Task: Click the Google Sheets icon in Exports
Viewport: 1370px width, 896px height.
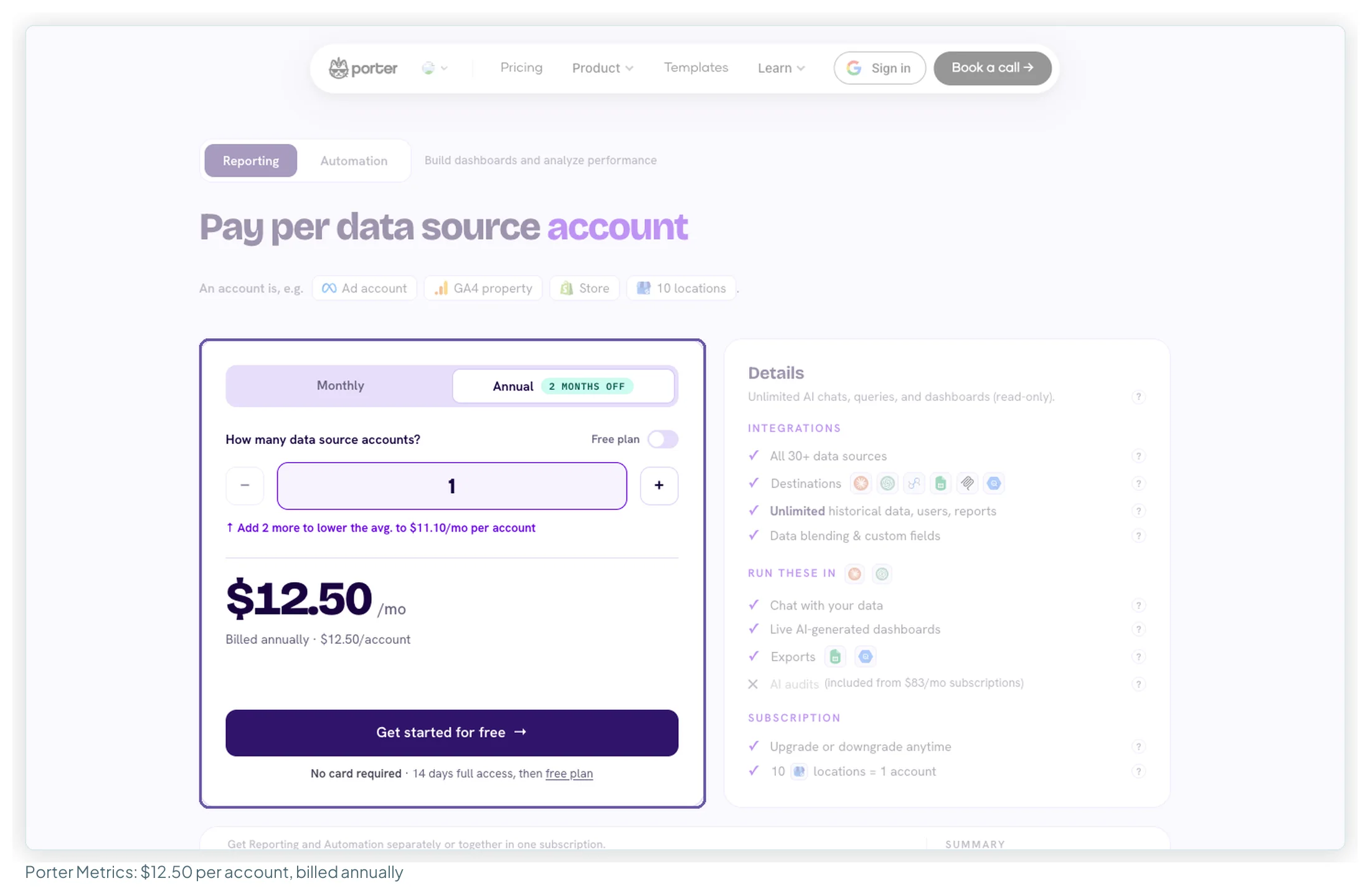Action: click(x=835, y=656)
